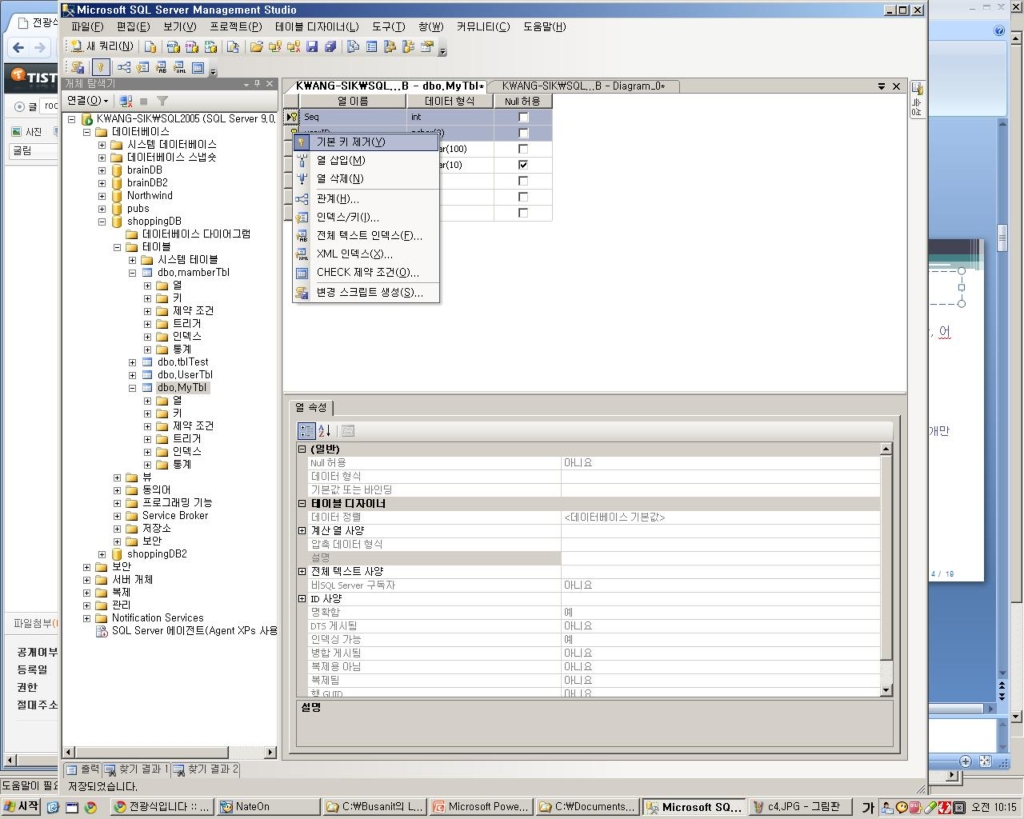Expand the ID 사양 property group
Viewport: 1024px width, 819px height.
[x=302, y=598]
